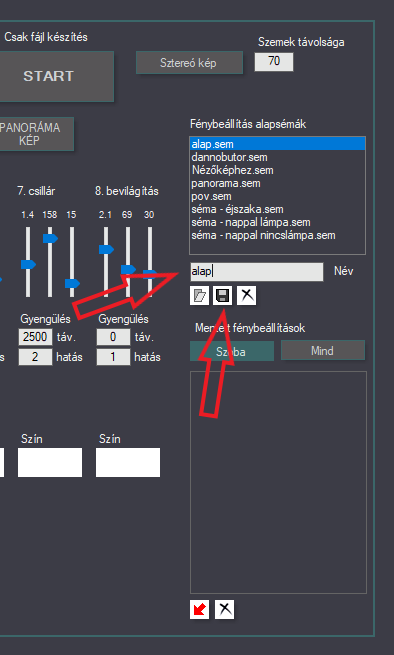The width and height of the screenshot is (394, 655).
Task: Click the Sztereó kép button
Action: click(189, 63)
